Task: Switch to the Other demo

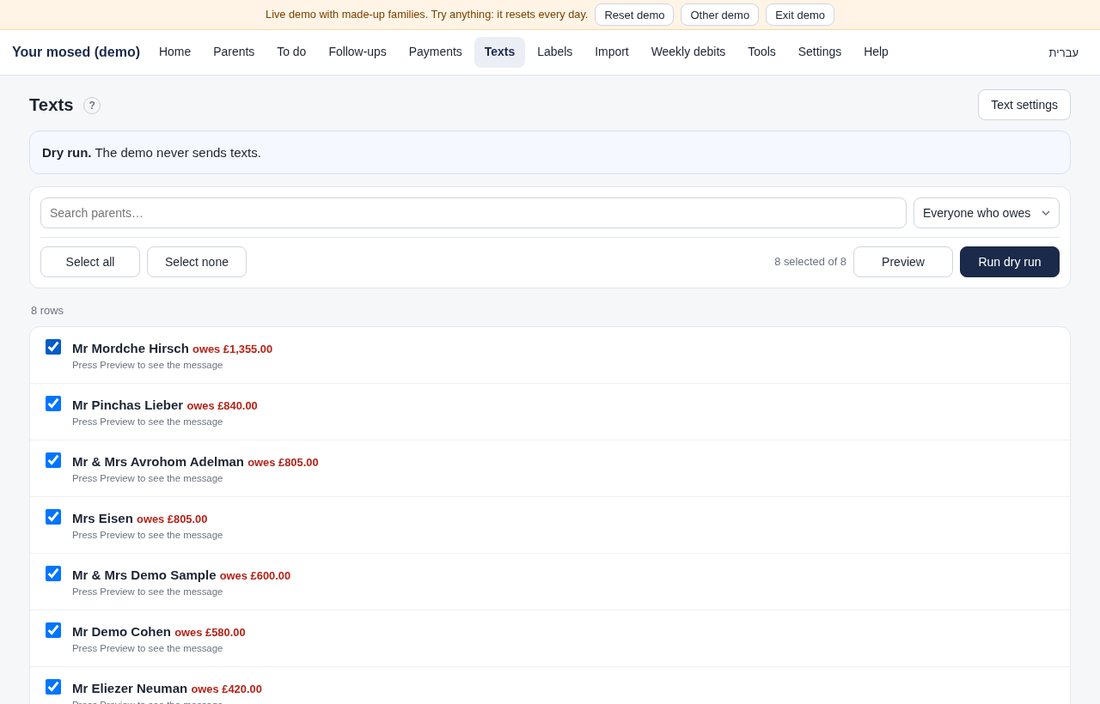Action: (x=720, y=15)
